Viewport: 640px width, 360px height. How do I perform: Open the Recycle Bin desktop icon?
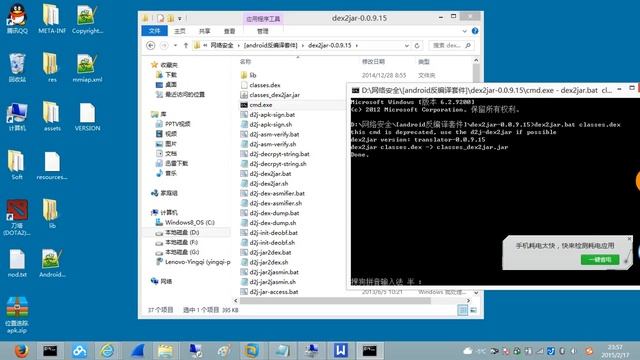point(17,68)
